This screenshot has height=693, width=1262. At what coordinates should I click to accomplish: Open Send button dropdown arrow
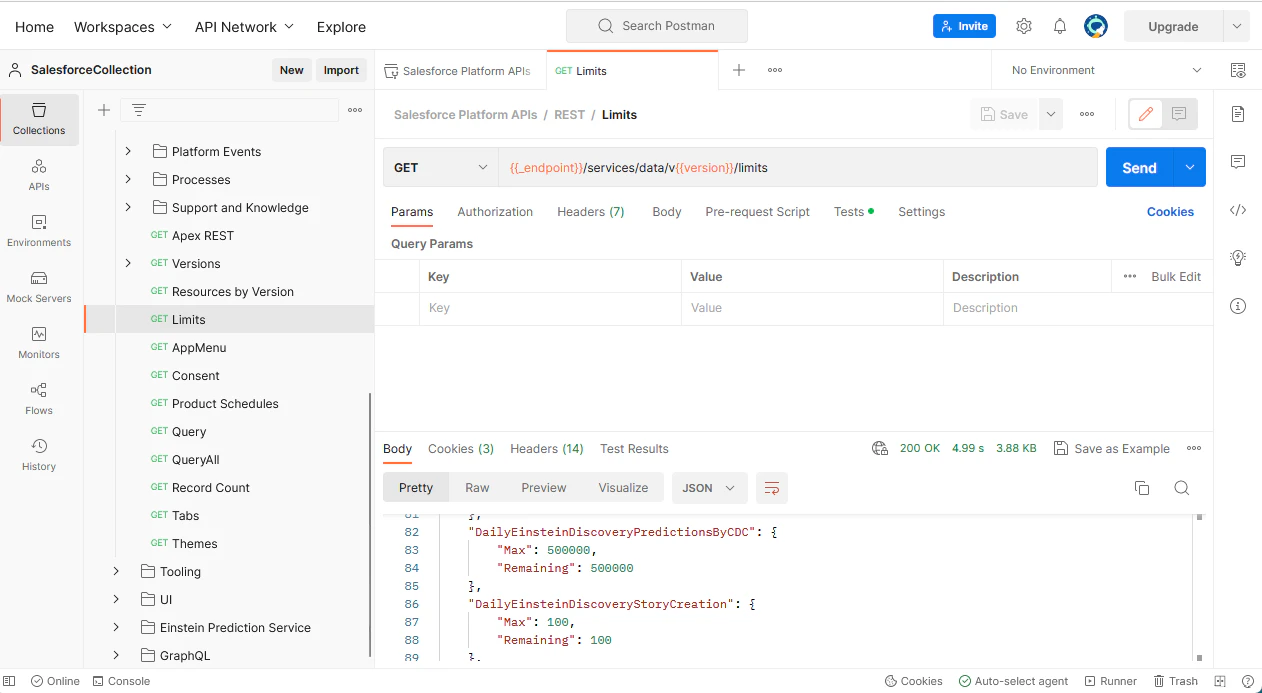coord(1190,168)
